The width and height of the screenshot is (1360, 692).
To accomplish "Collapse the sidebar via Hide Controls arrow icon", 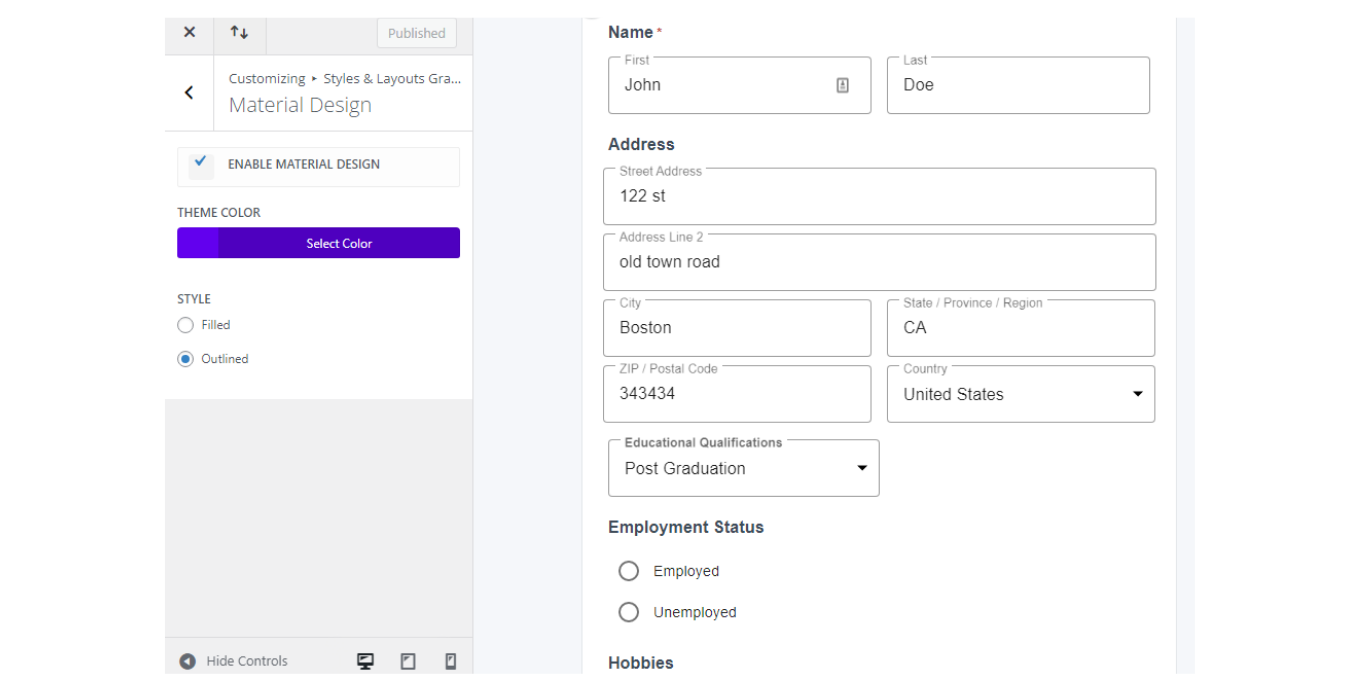I will (187, 660).
